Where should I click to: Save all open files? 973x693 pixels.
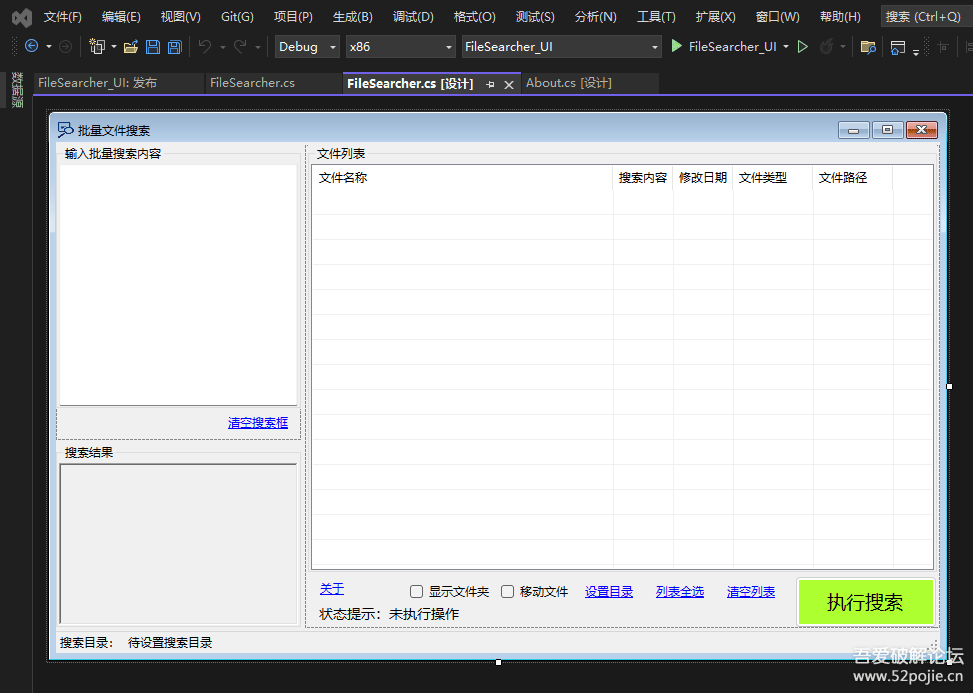(x=173, y=47)
